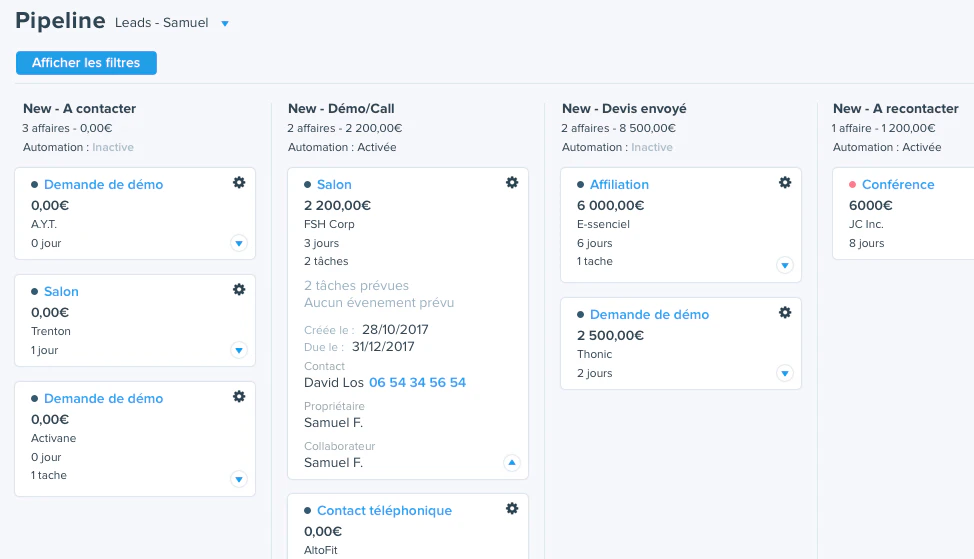The image size is (974, 559).
Task: Call David Los phone number link
Action: (x=417, y=383)
